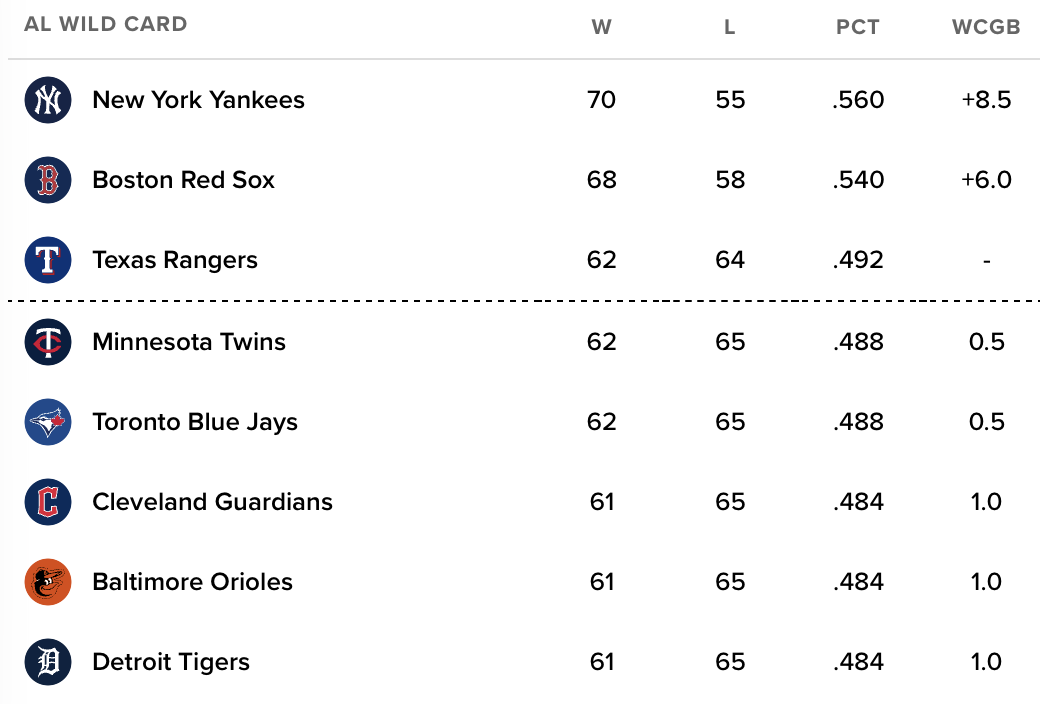The height and width of the screenshot is (704, 1040).
Task: Sort by the WCGB column header
Action: click(x=986, y=27)
